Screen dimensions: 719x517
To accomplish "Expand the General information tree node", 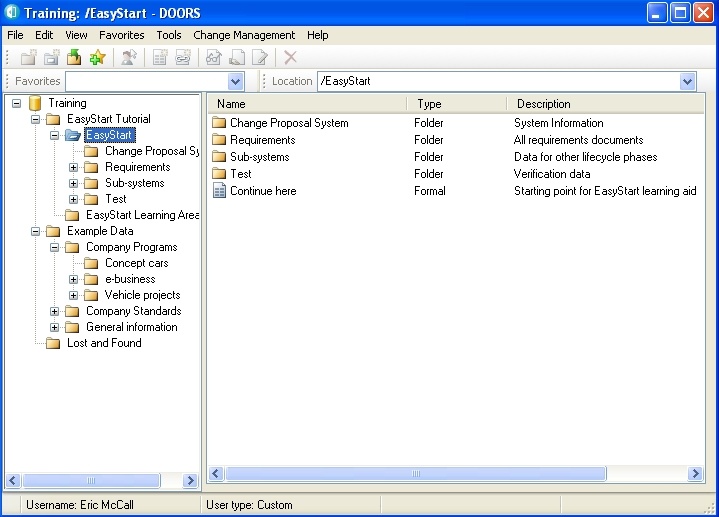I will 55,328.
